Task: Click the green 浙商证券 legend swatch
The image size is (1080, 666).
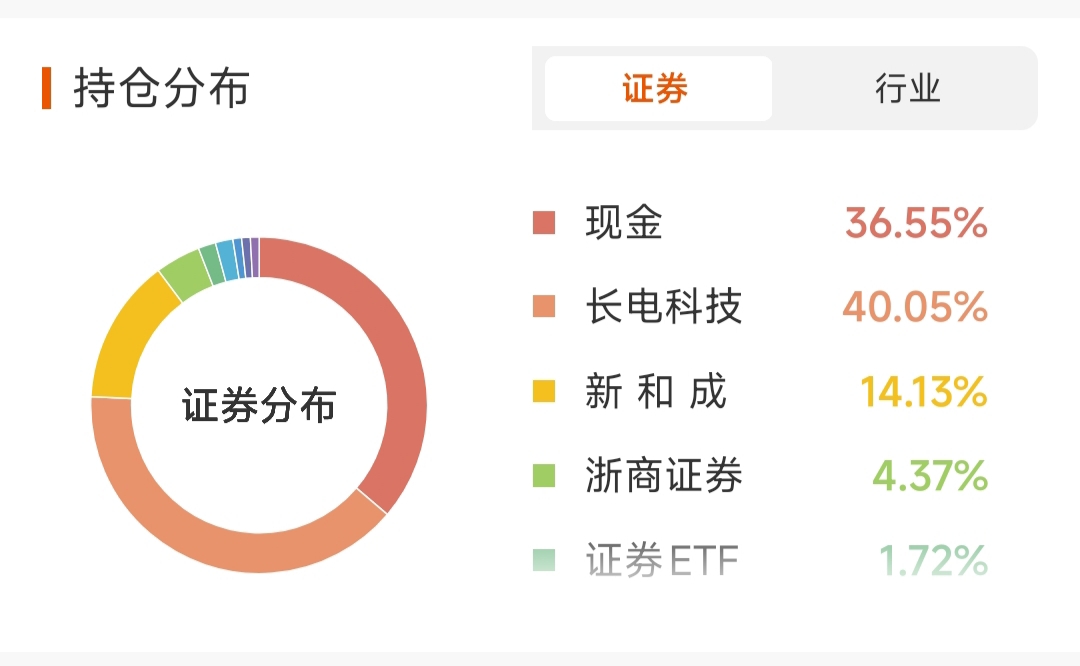Action: click(x=543, y=475)
